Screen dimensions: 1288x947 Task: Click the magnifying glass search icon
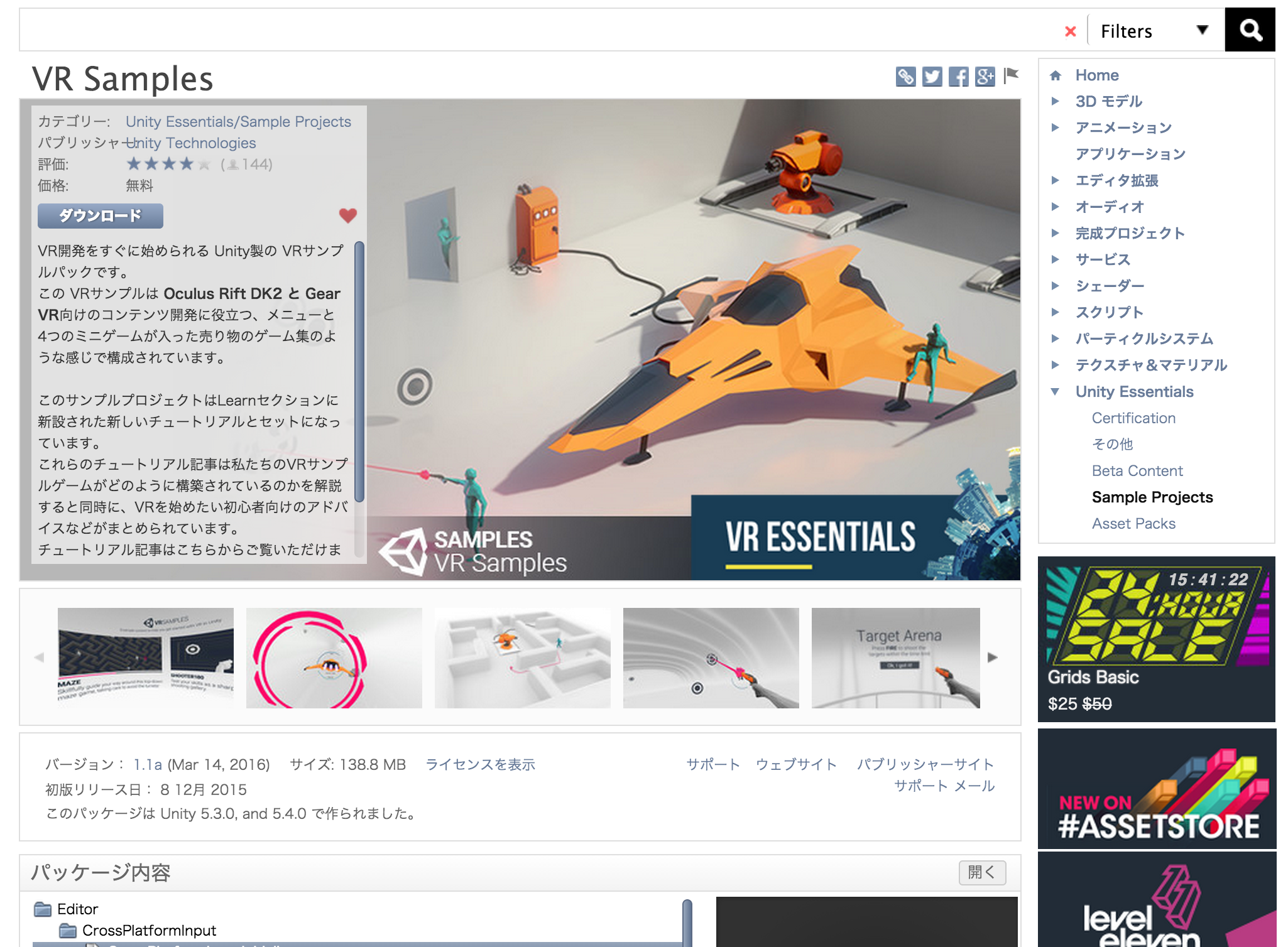coord(1250,30)
